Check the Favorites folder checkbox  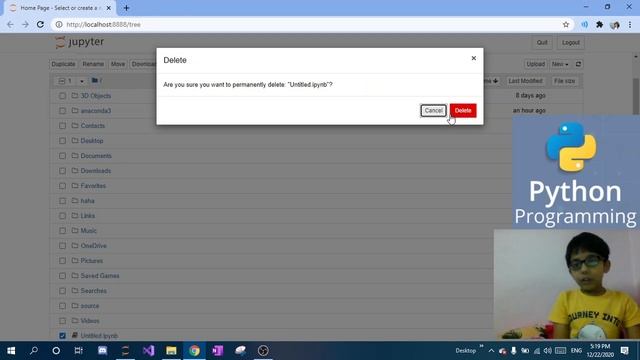click(62, 186)
